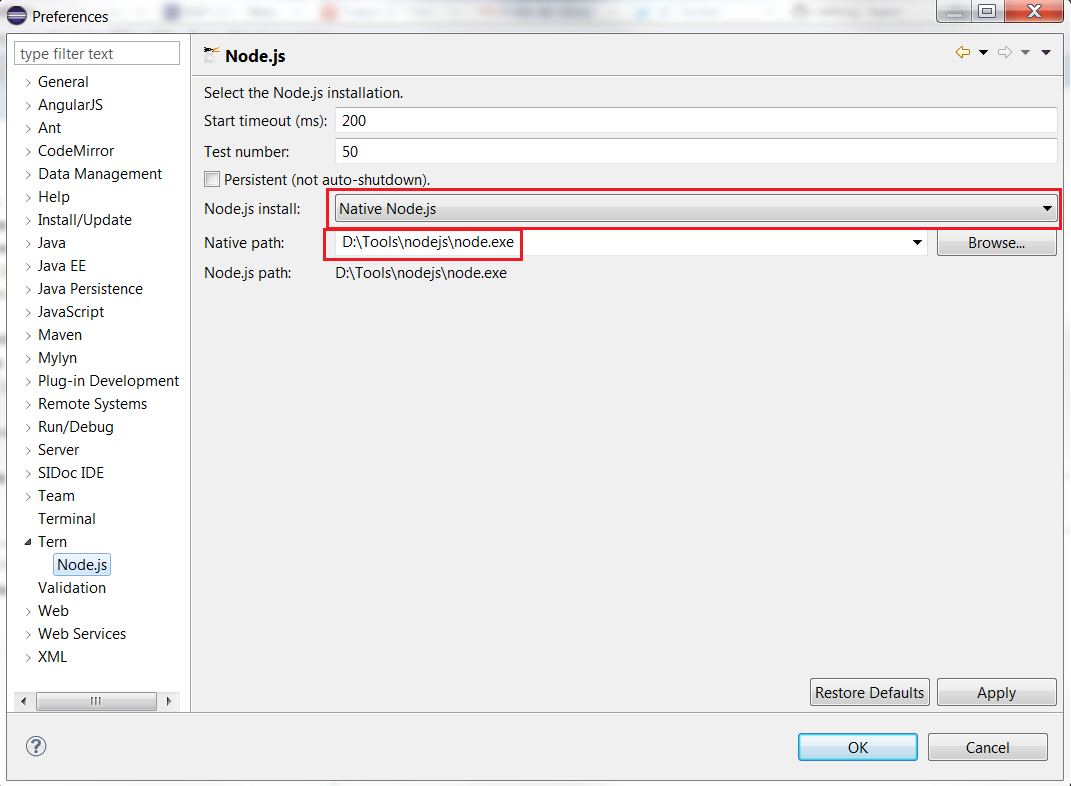The height and width of the screenshot is (786, 1071).
Task: Select Terminal in preferences tree
Action: [67, 519]
